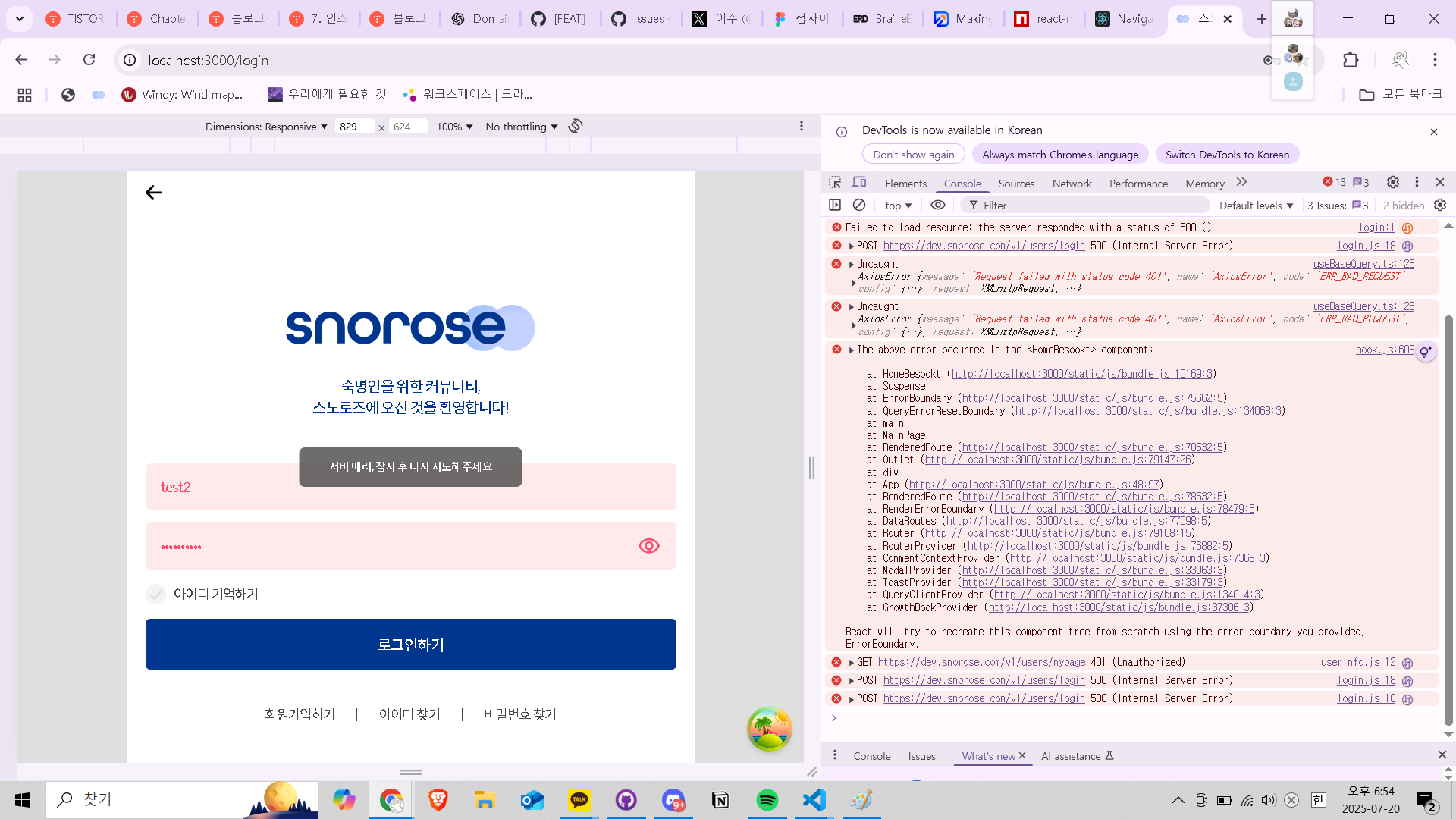Click the clear console icon
This screenshot has width=1456, height=819.
(x=859, y=205)
